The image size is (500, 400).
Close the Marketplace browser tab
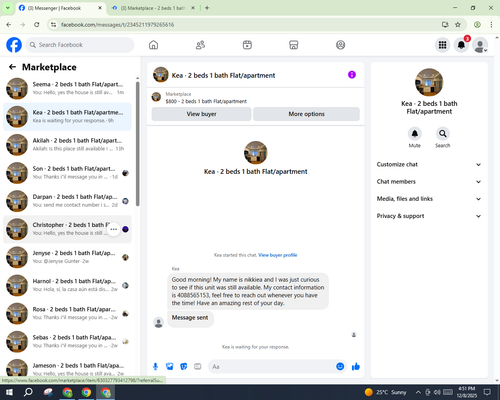193,8
